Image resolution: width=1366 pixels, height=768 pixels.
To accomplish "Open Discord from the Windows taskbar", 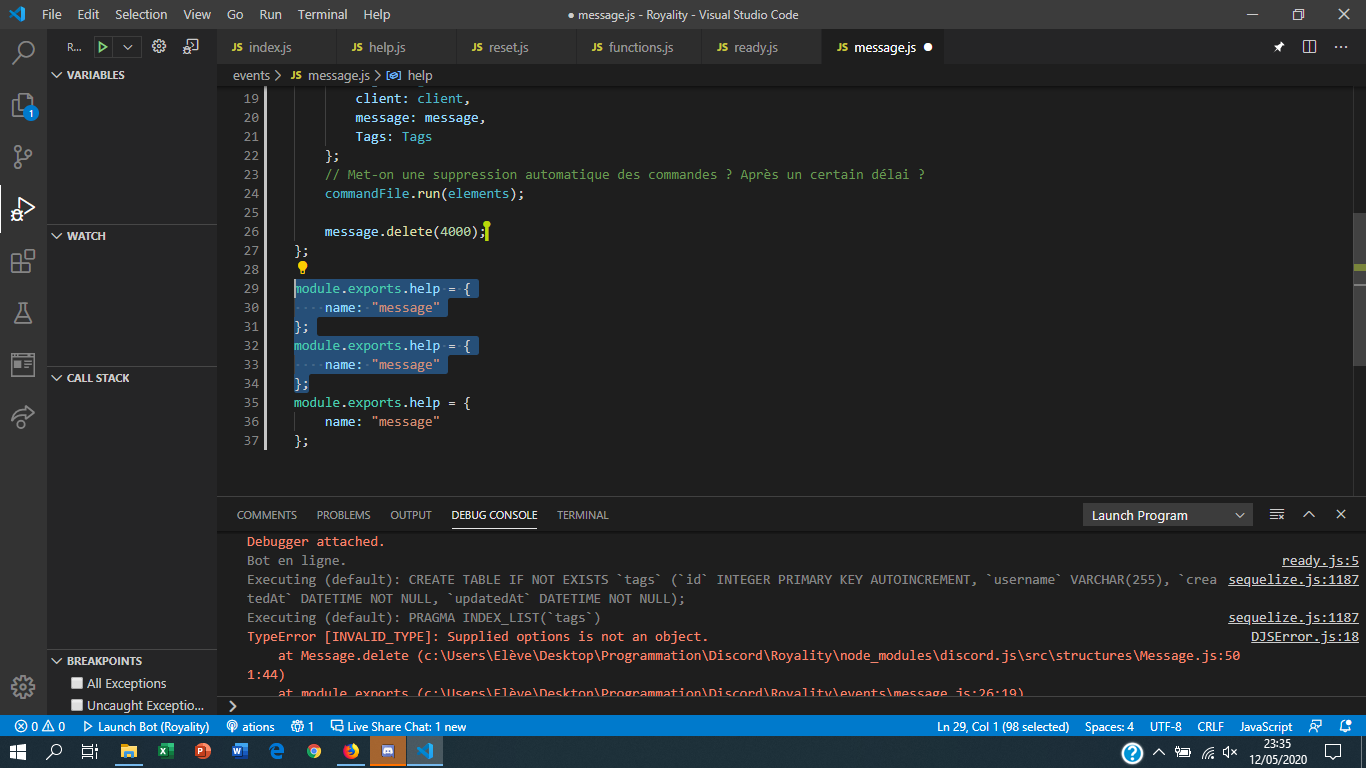I will (x=388, y=751).
